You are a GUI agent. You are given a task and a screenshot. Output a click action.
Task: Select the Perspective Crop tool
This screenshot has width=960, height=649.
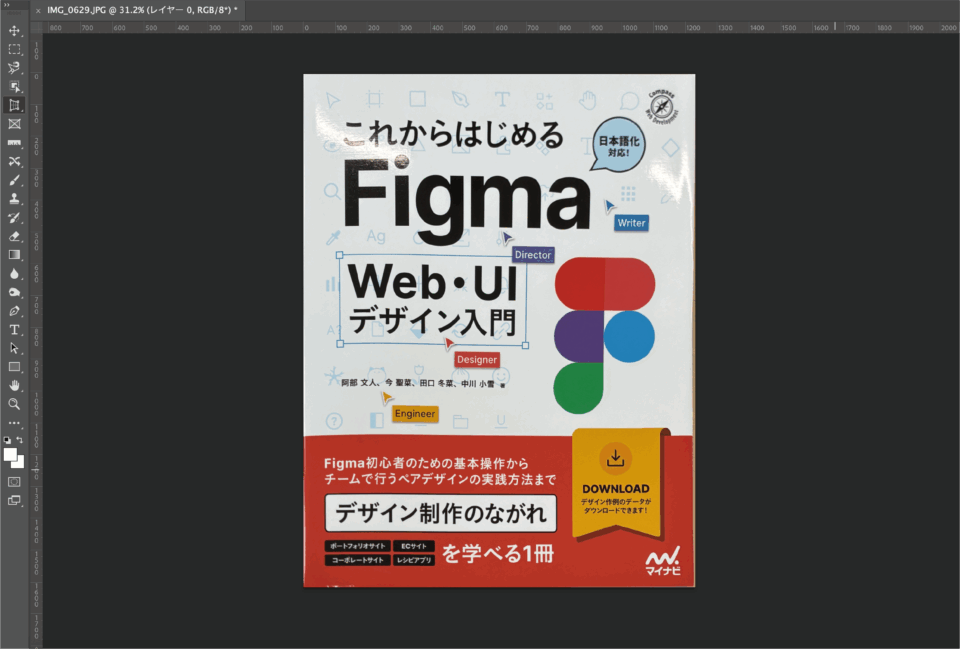pyautogui.click(x=14, y=105)
